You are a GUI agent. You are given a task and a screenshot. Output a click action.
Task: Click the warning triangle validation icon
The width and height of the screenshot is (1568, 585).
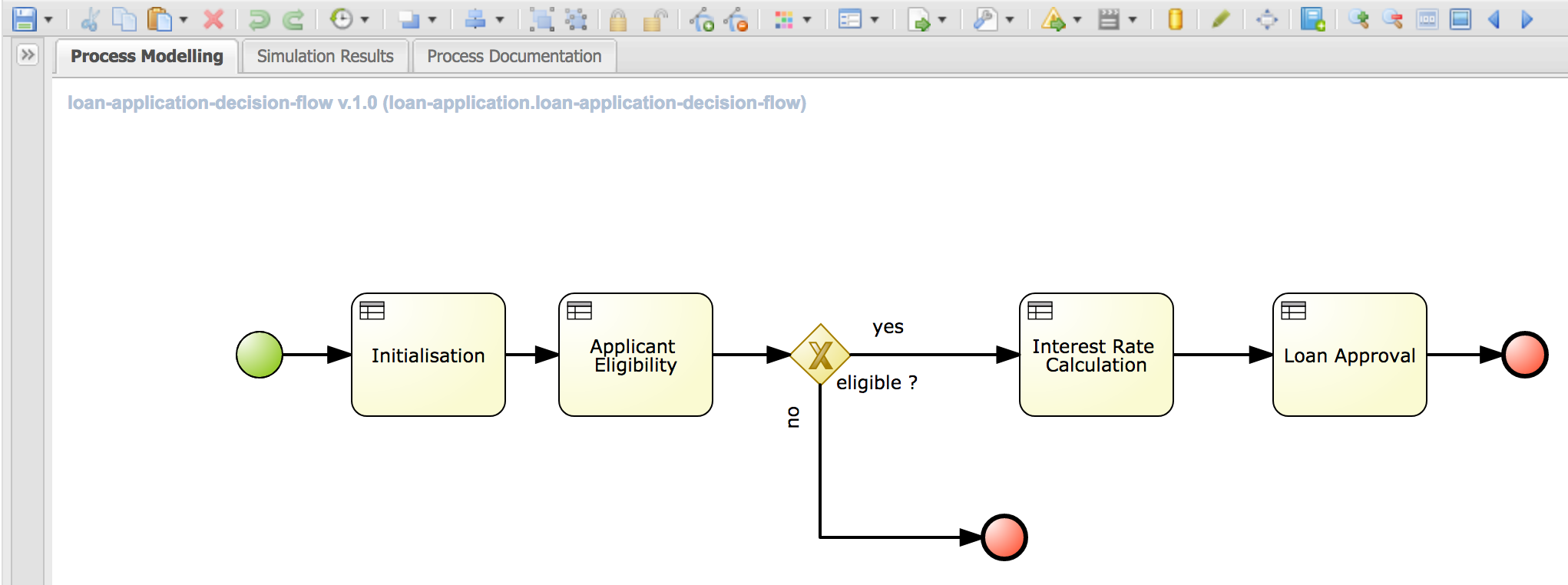click(1053, 19)
